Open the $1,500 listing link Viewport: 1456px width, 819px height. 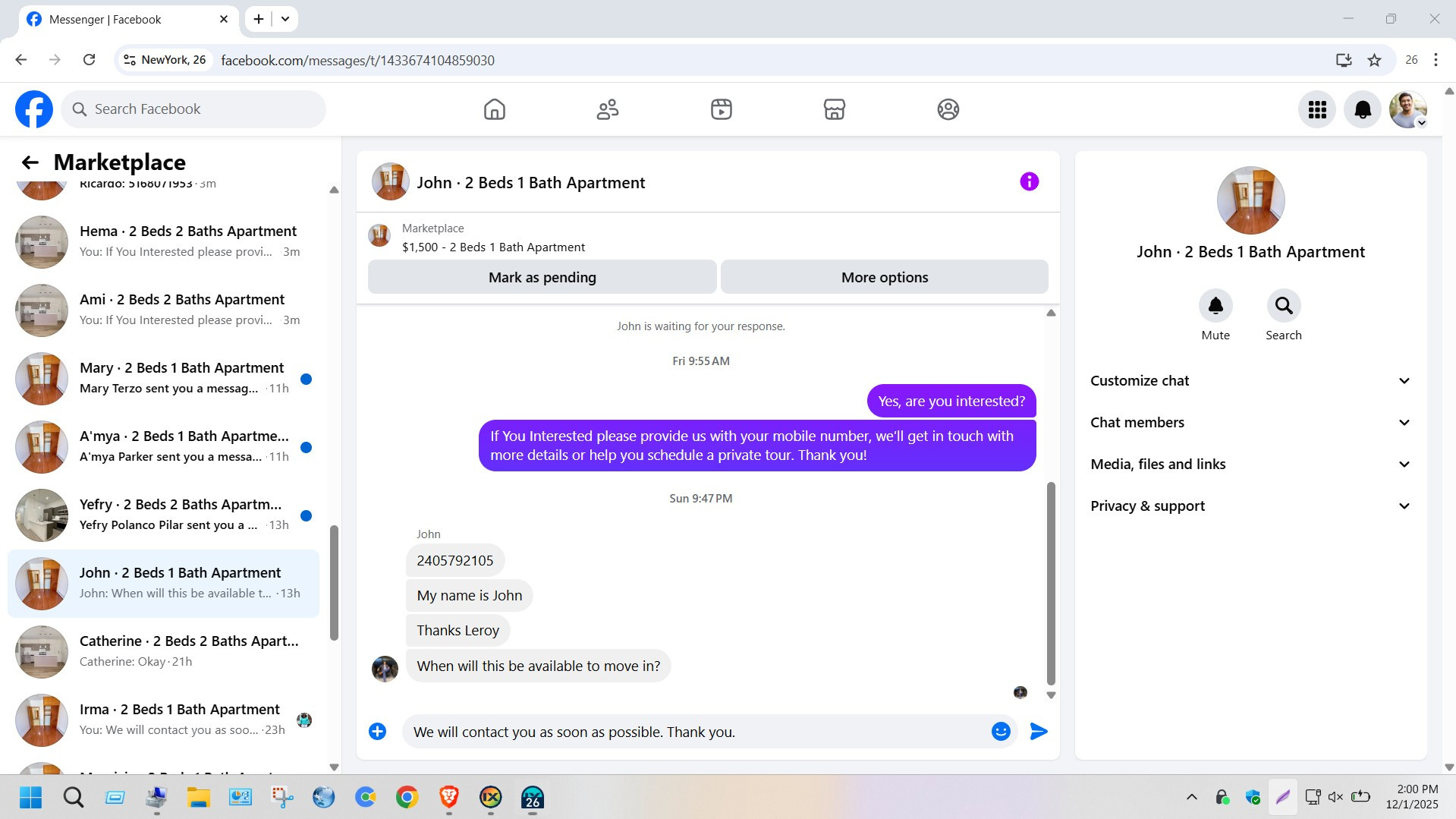click(493, 247)
